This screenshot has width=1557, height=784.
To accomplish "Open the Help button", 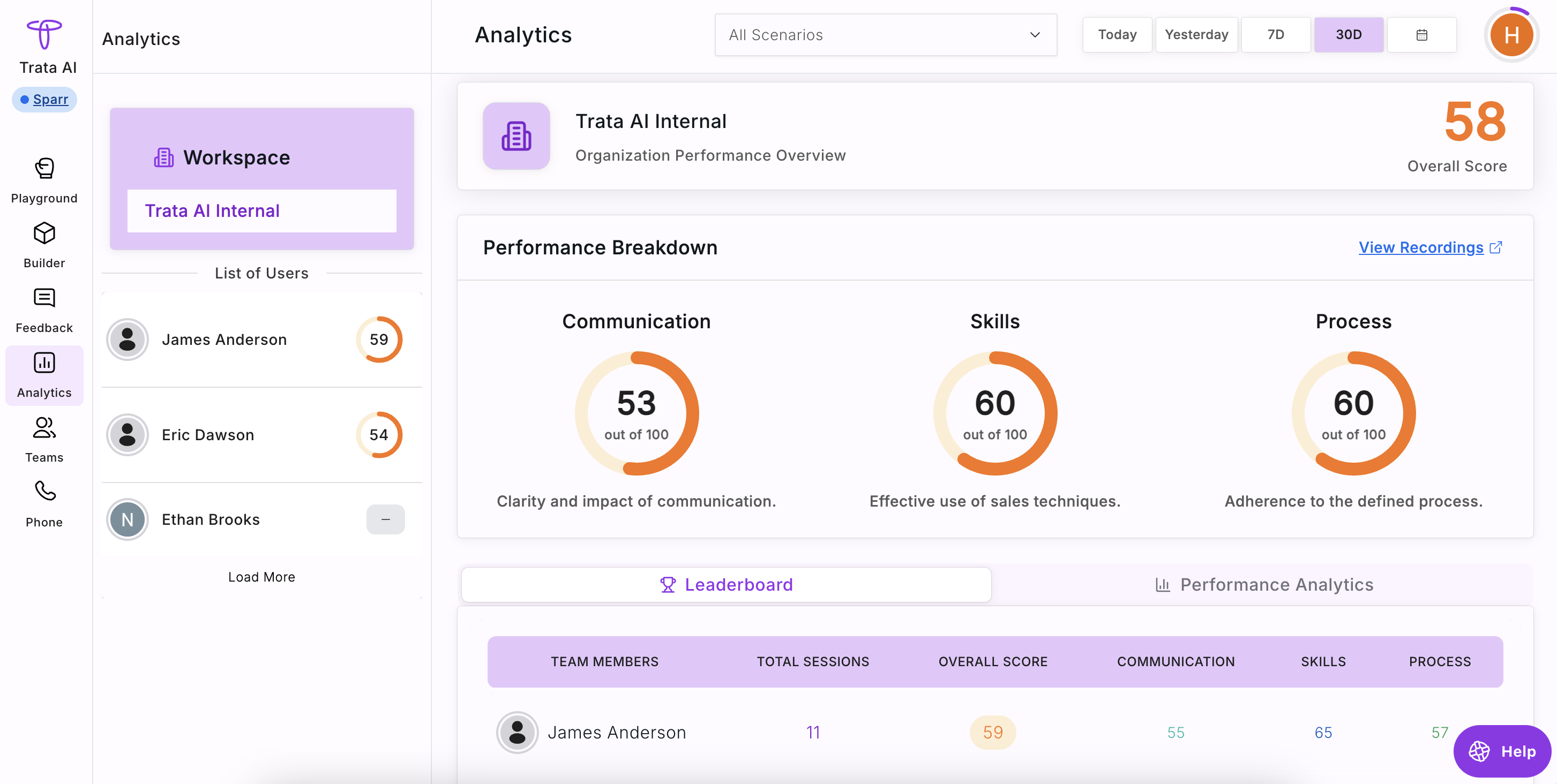I will coord(1502,751).
